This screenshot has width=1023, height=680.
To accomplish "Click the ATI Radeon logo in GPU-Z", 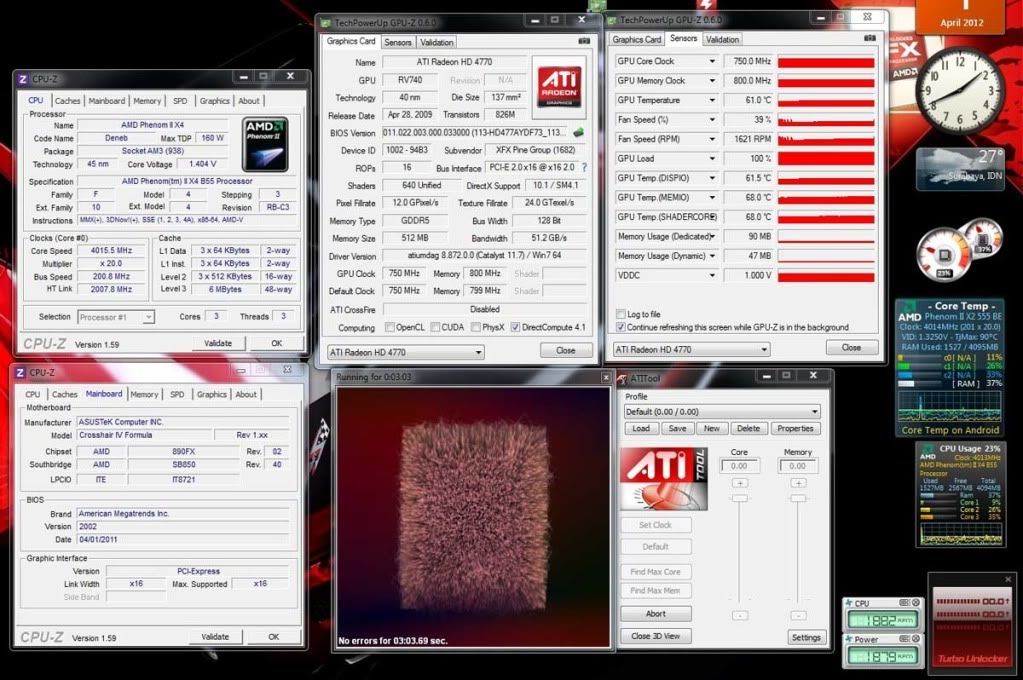I will 559,87.
